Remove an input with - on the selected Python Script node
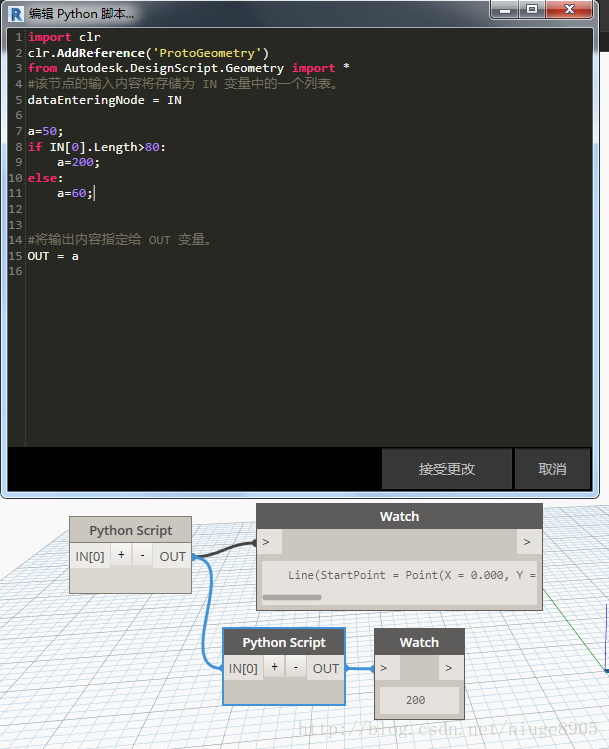This screenshot has width=609, height=749. [x=295, y=668]
